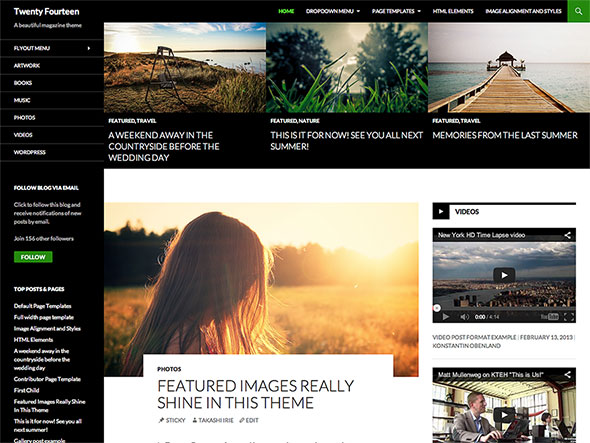Open the green search icon
590x443 pixels.
(578, 11)
